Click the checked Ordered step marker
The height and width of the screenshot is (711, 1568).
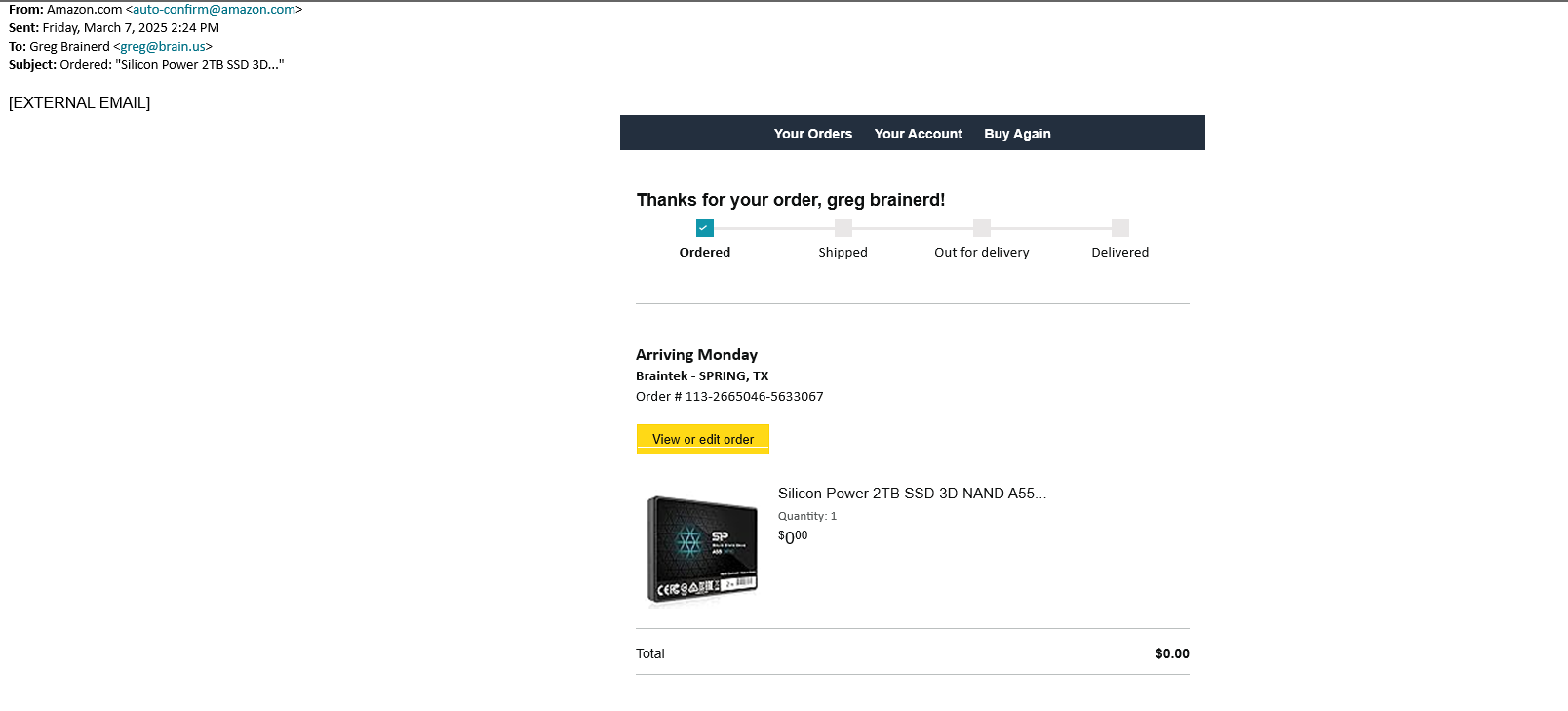705,228
